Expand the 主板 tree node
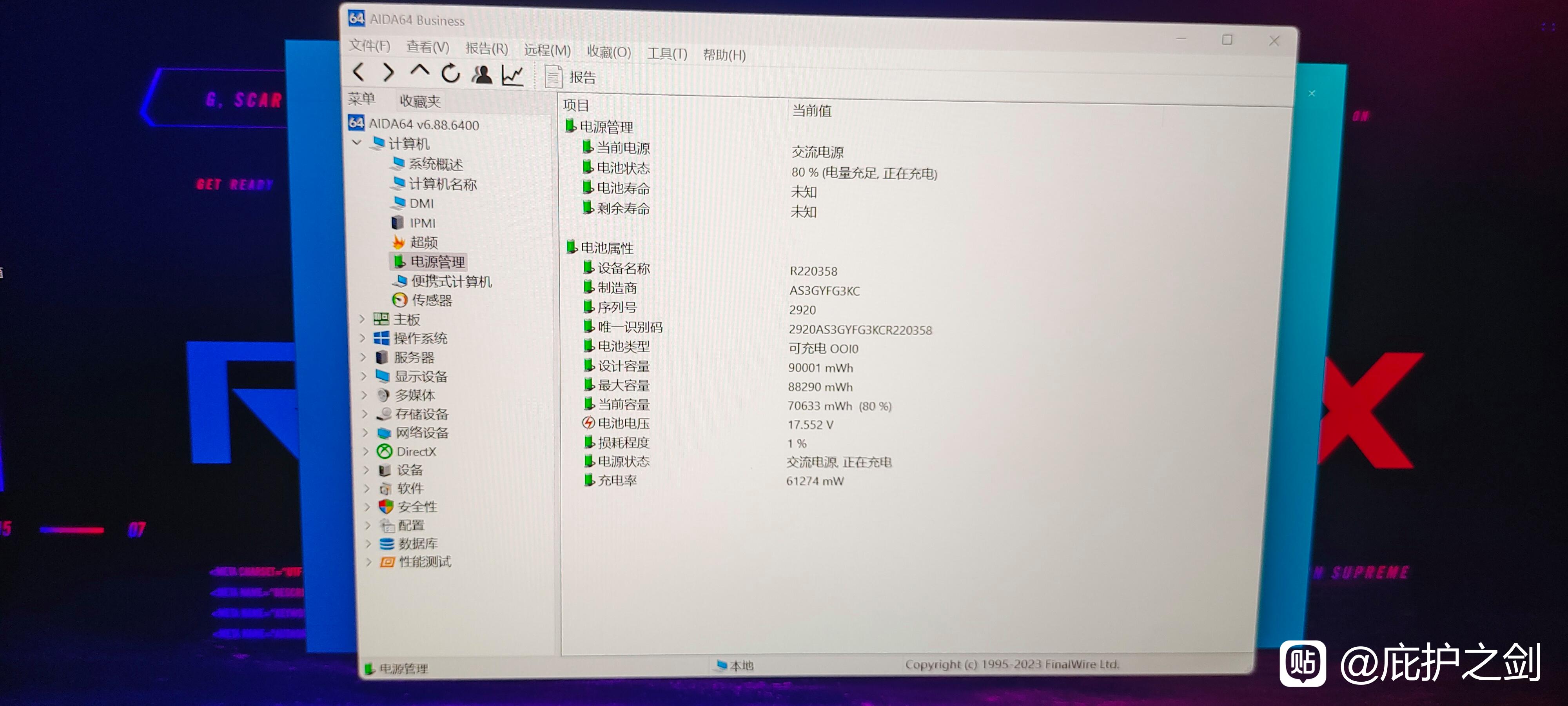The image size is (1568, 706). point(361,318)
